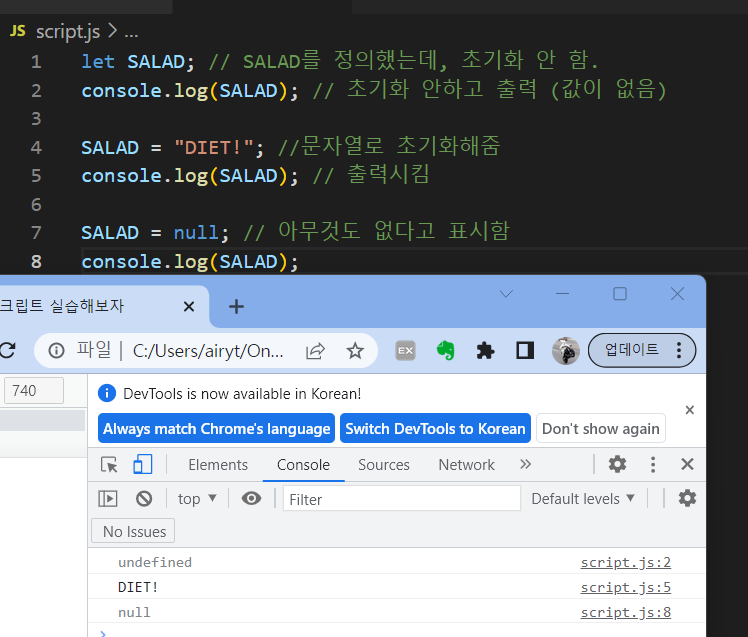Toggle the device toolbar emulation
The height and width of the screenshot is (637, 748).
pos(142,464)
